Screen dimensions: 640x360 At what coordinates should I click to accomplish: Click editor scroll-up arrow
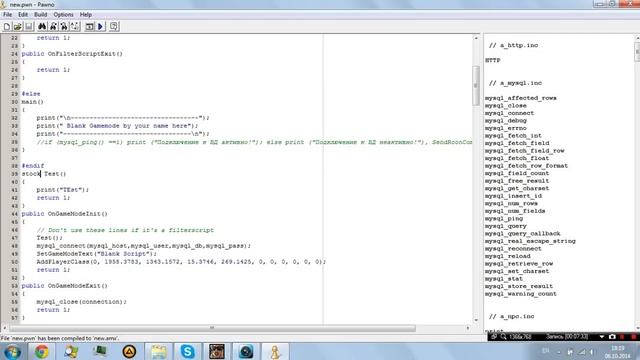pos(476,38)
